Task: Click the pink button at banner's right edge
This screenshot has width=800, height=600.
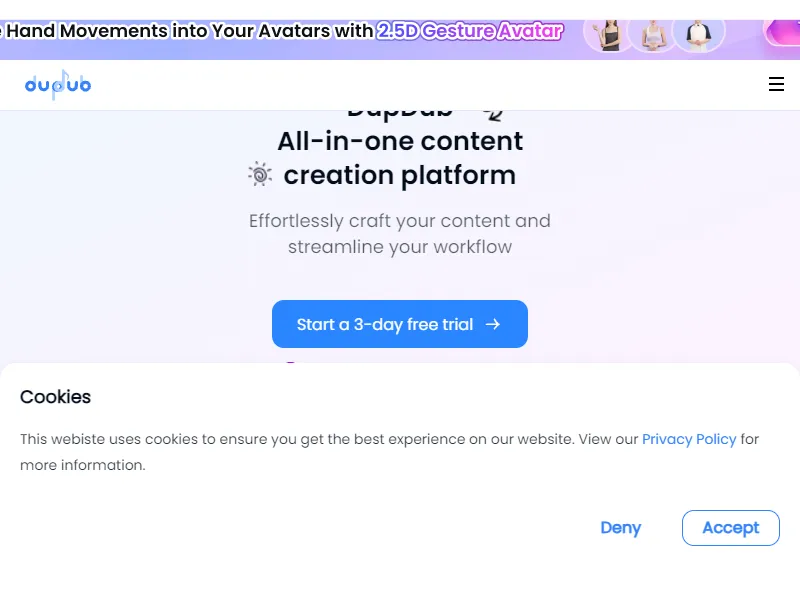Action: coord(782,33)
